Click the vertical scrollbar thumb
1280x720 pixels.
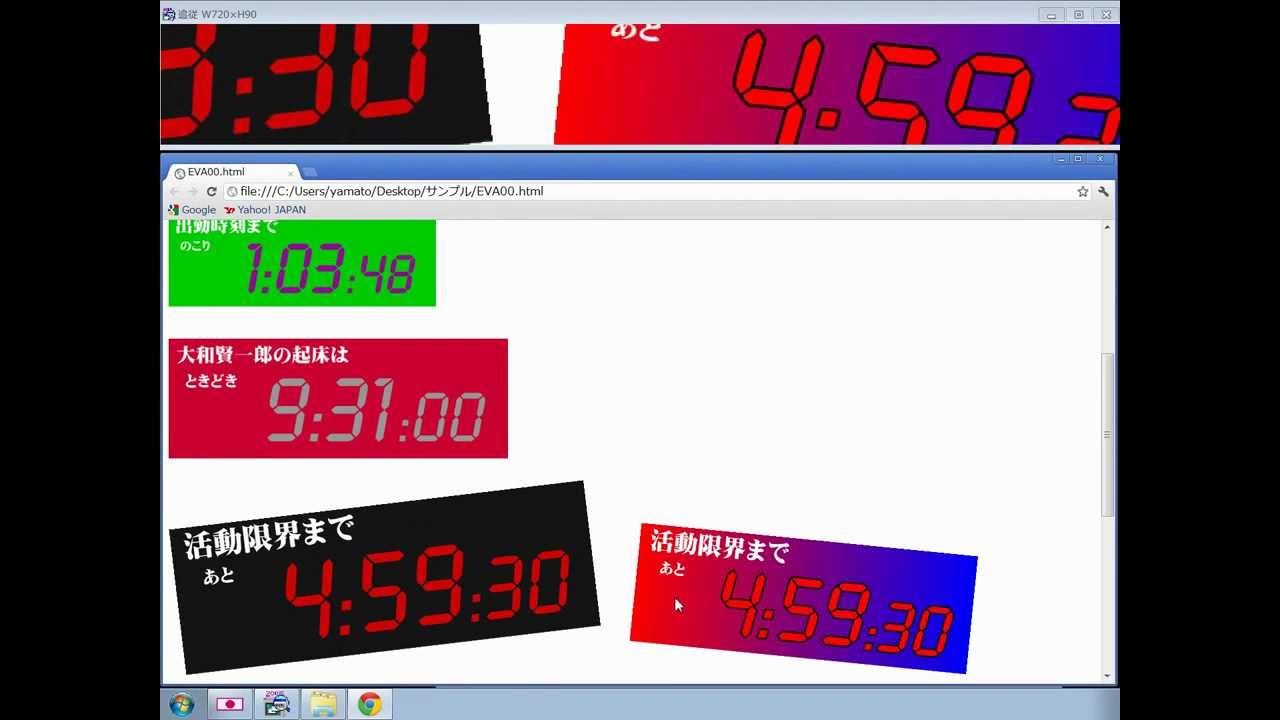[1107, 434]
